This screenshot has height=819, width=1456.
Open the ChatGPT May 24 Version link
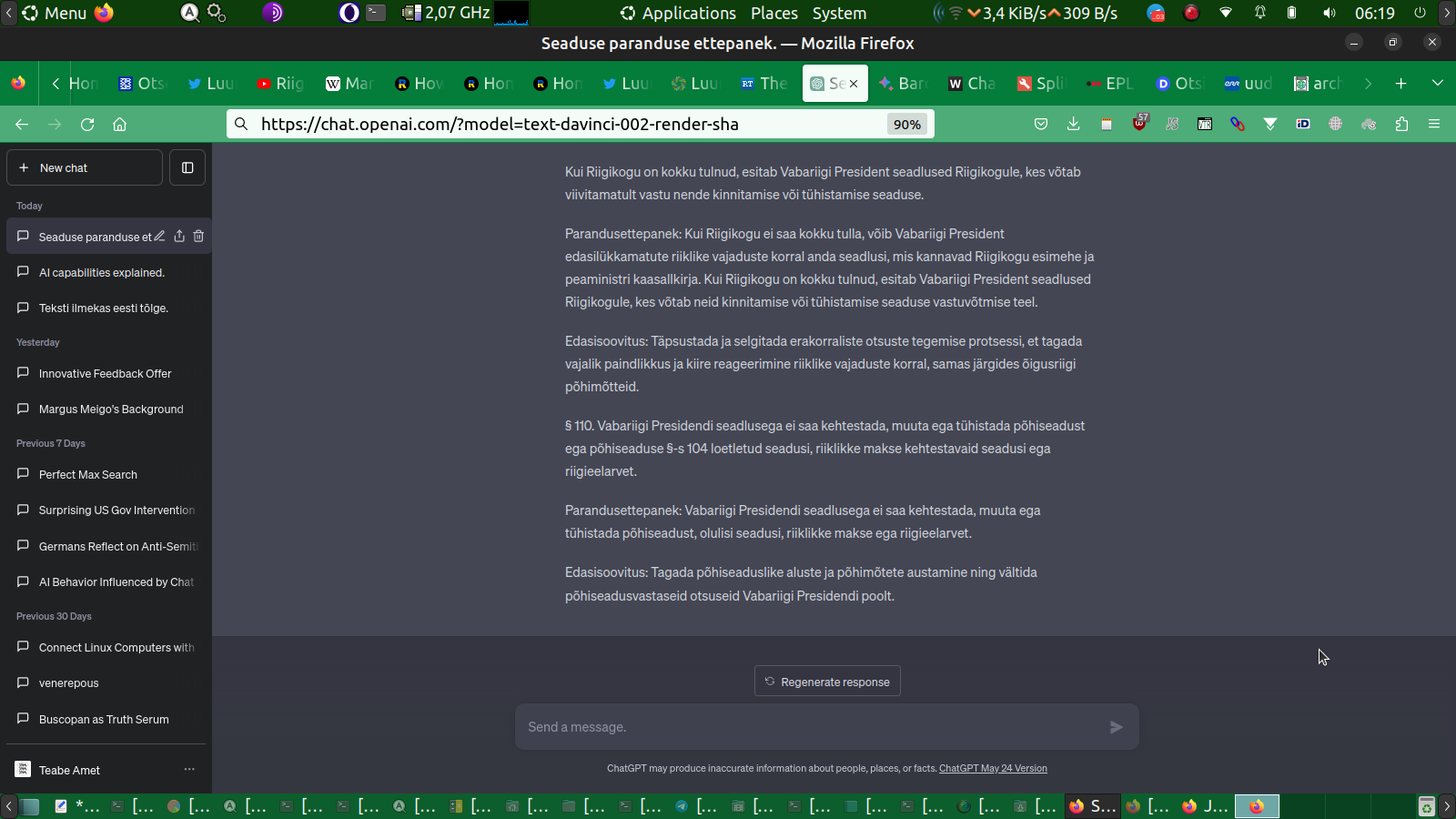pyautogui.click(x=993, y=768)
